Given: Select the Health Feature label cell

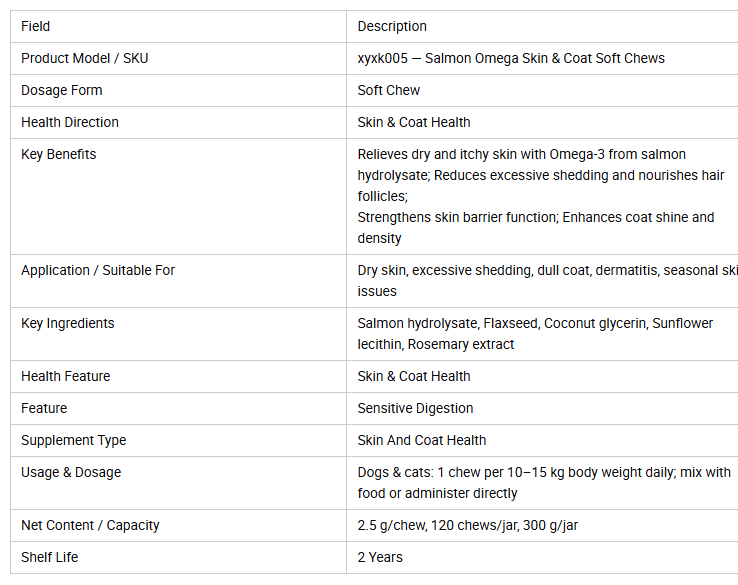Looking at the screenshot, I should tap(178, 377).
